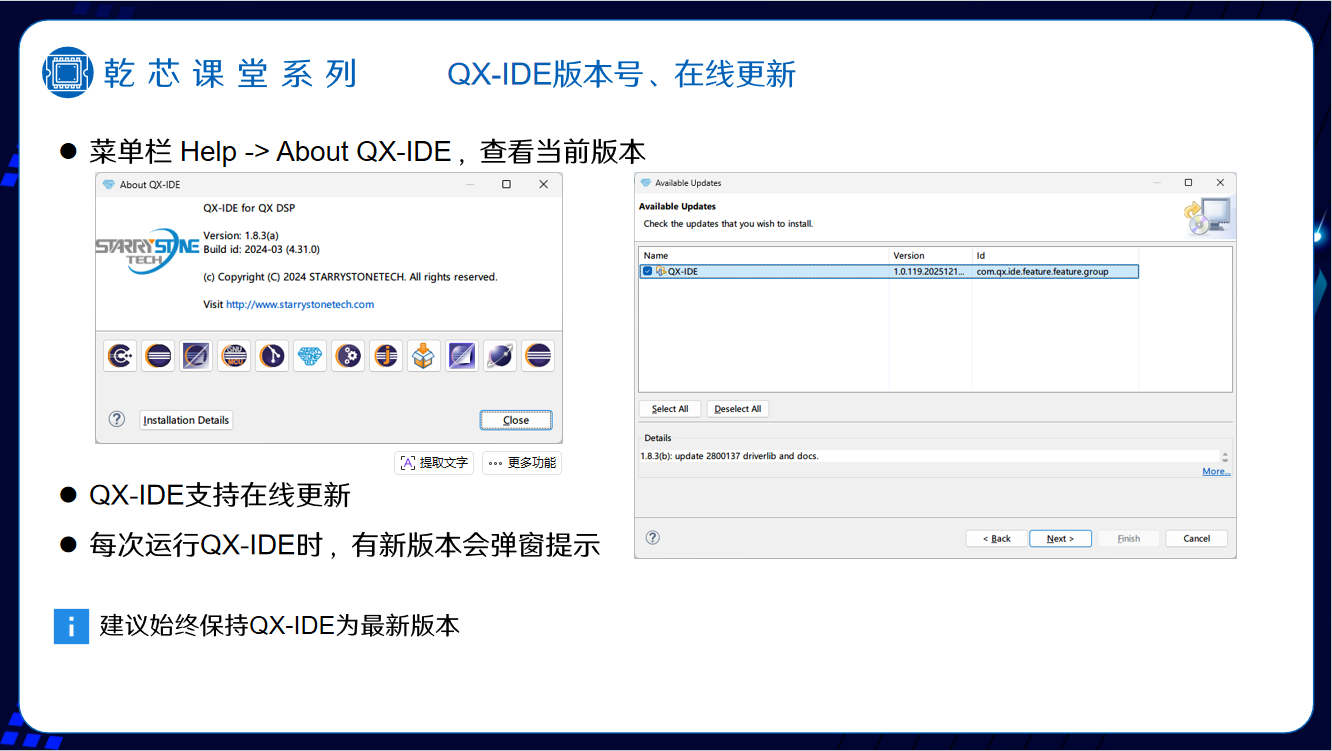Click the download box feature icon
Image resolution: width=1332 pixels, height=751 pixels.
424,356
